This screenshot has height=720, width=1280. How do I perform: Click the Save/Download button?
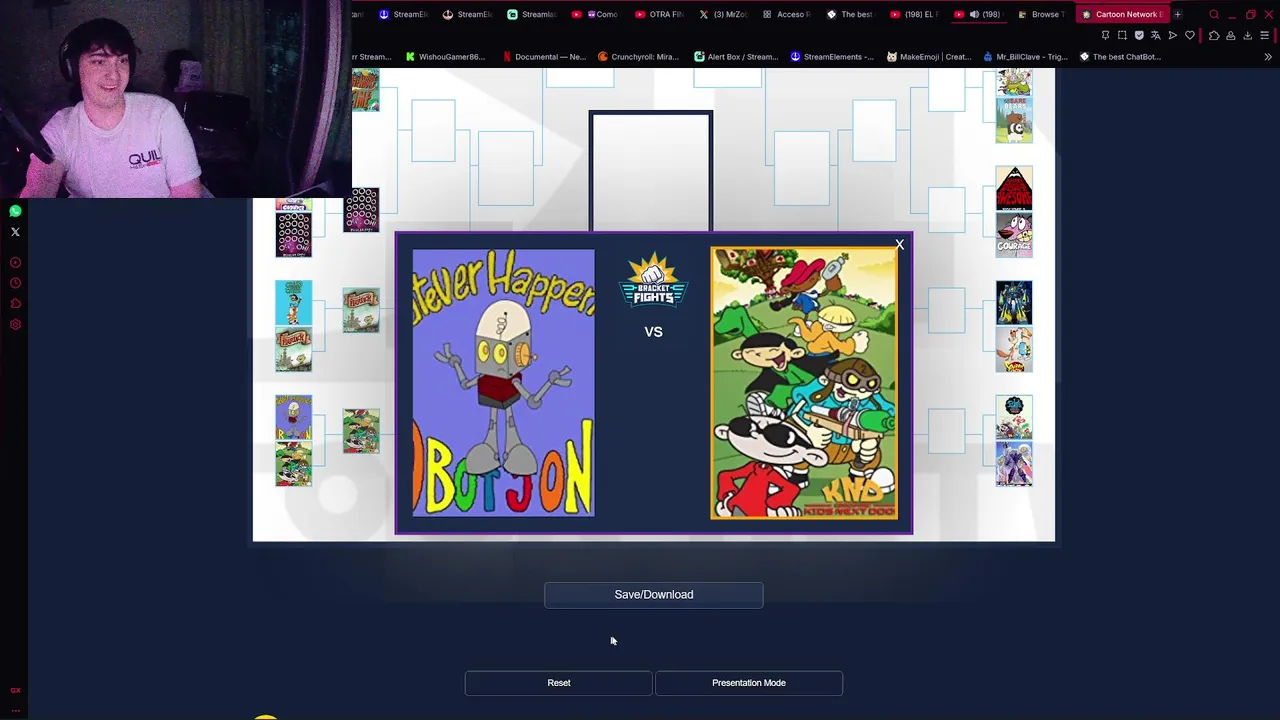click(653, 595)
